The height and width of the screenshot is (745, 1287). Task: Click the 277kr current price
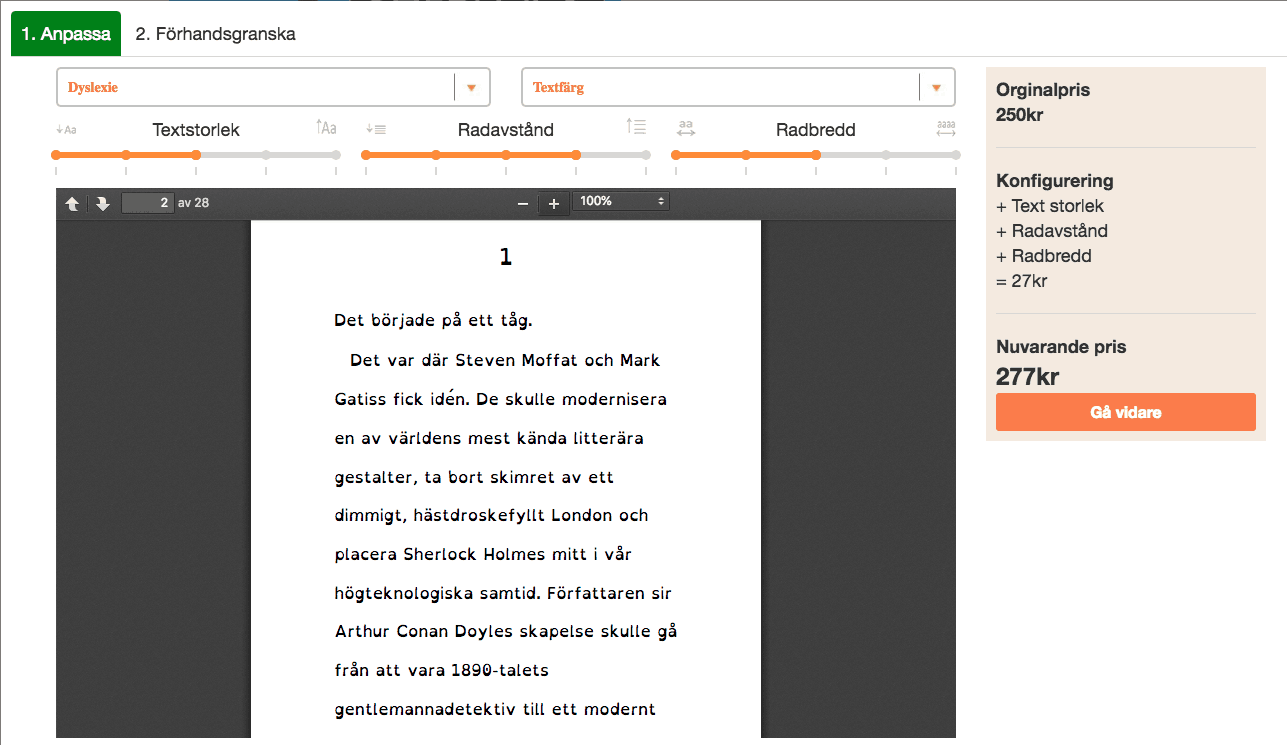1028,377
